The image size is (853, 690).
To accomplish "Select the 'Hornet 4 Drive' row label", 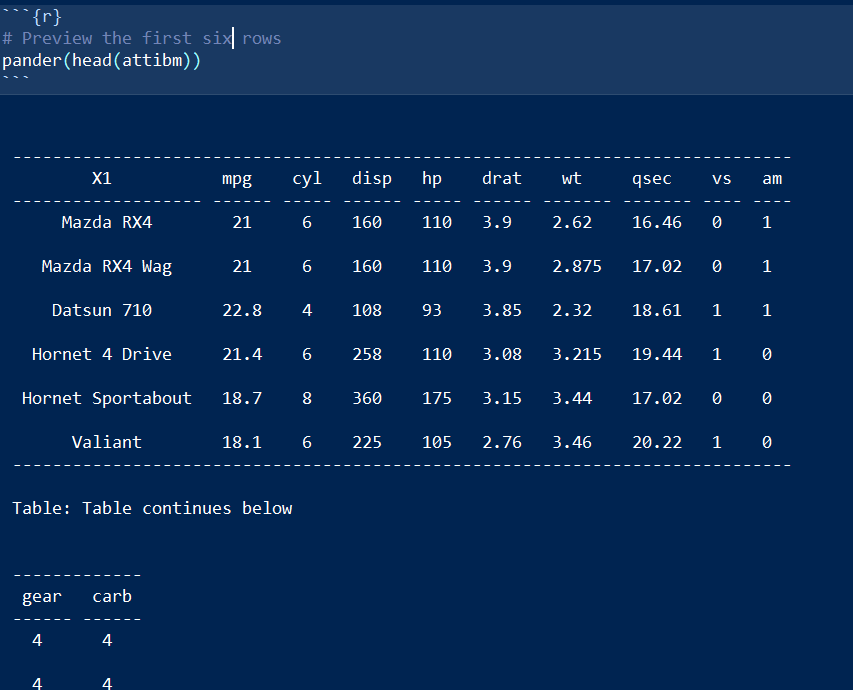I will (x=102, y=354).
